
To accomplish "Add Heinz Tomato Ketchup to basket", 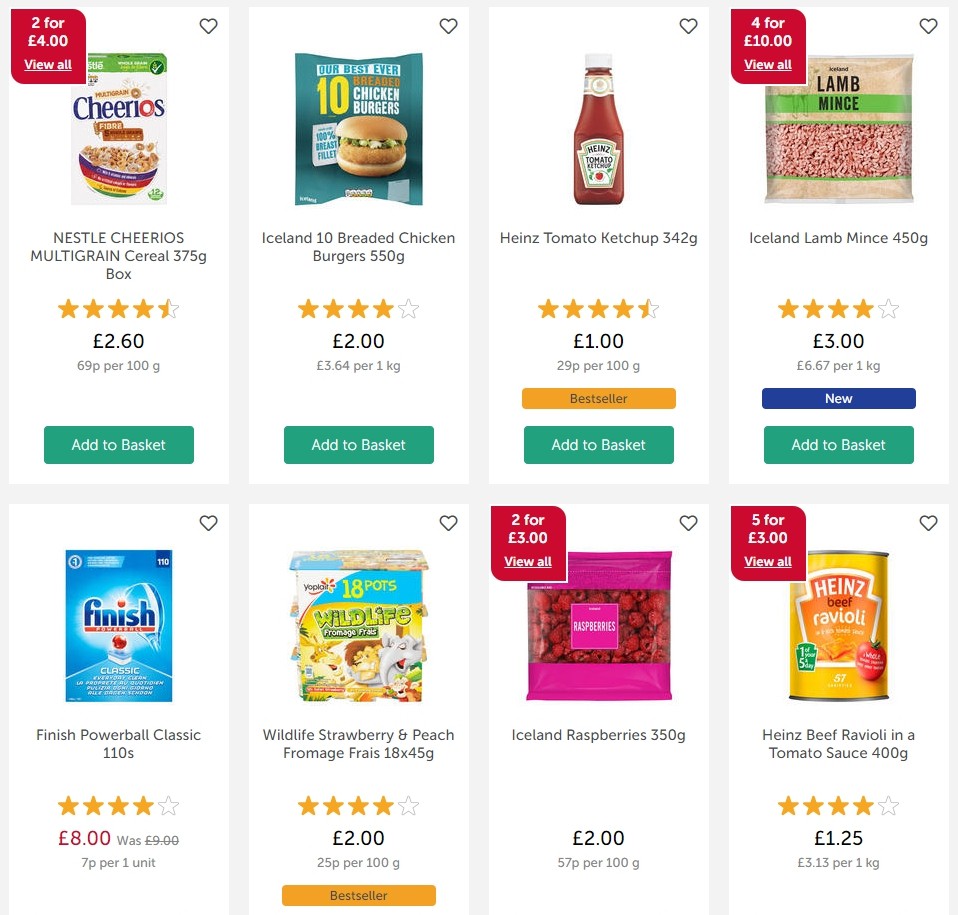I will tap(598, 445).
